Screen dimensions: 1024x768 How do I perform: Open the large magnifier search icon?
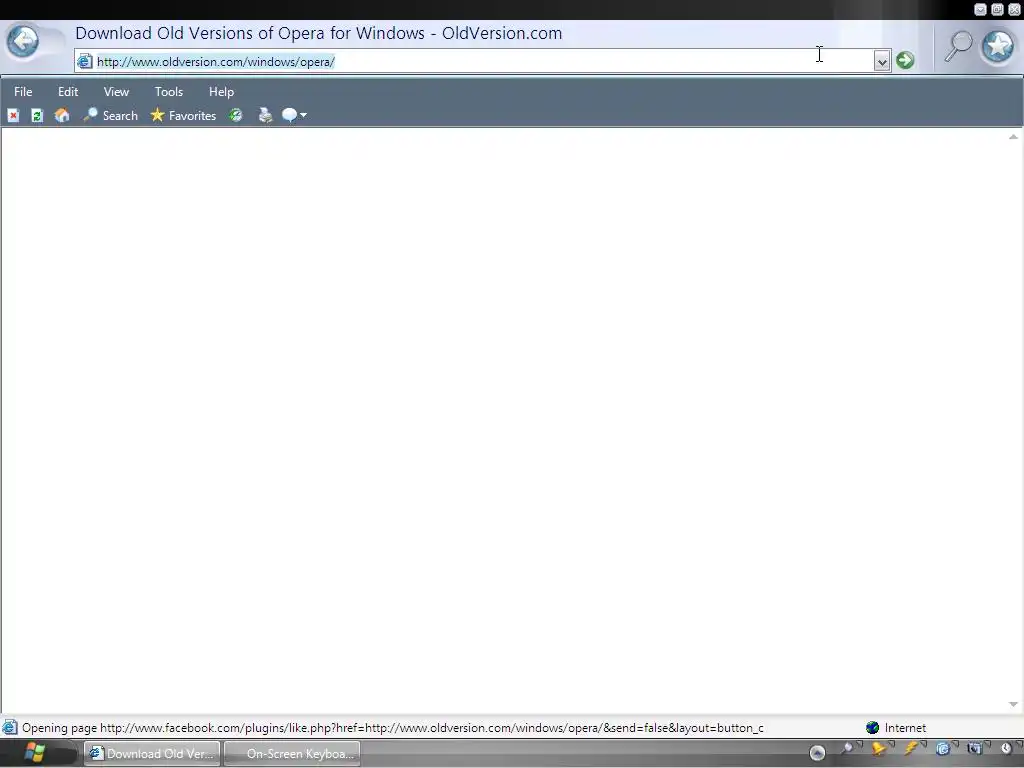tap(958, 46)
